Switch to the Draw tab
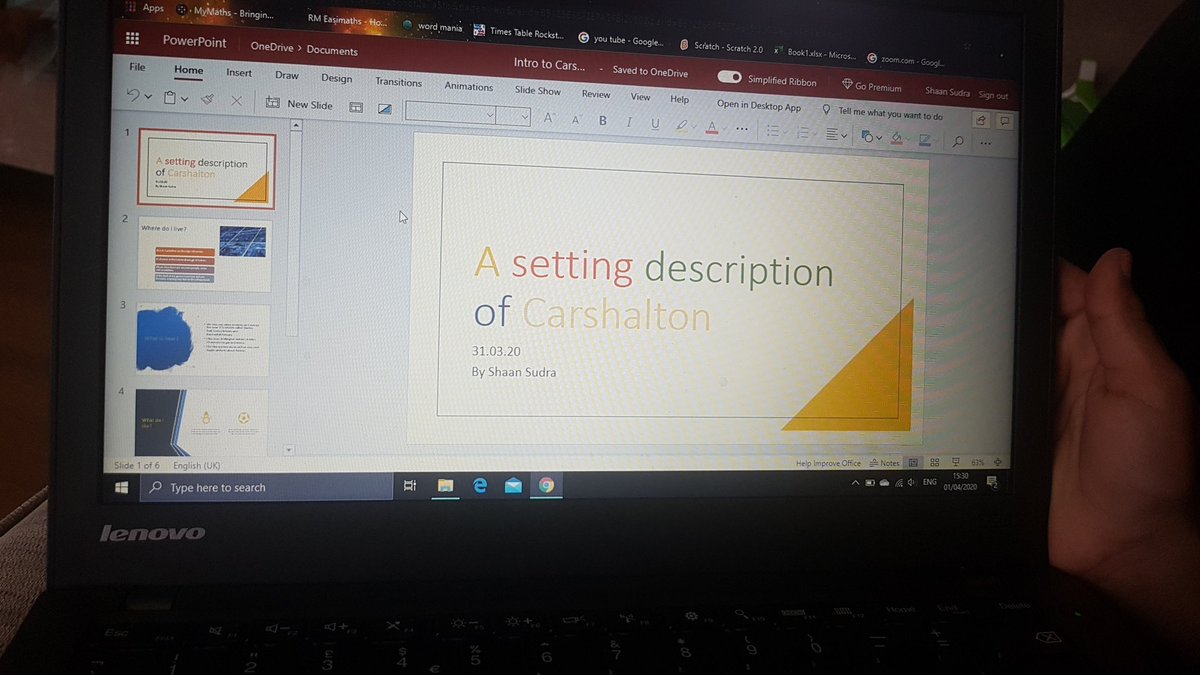1200x675 pixels. pyautogui.click(x=287, y=75)
